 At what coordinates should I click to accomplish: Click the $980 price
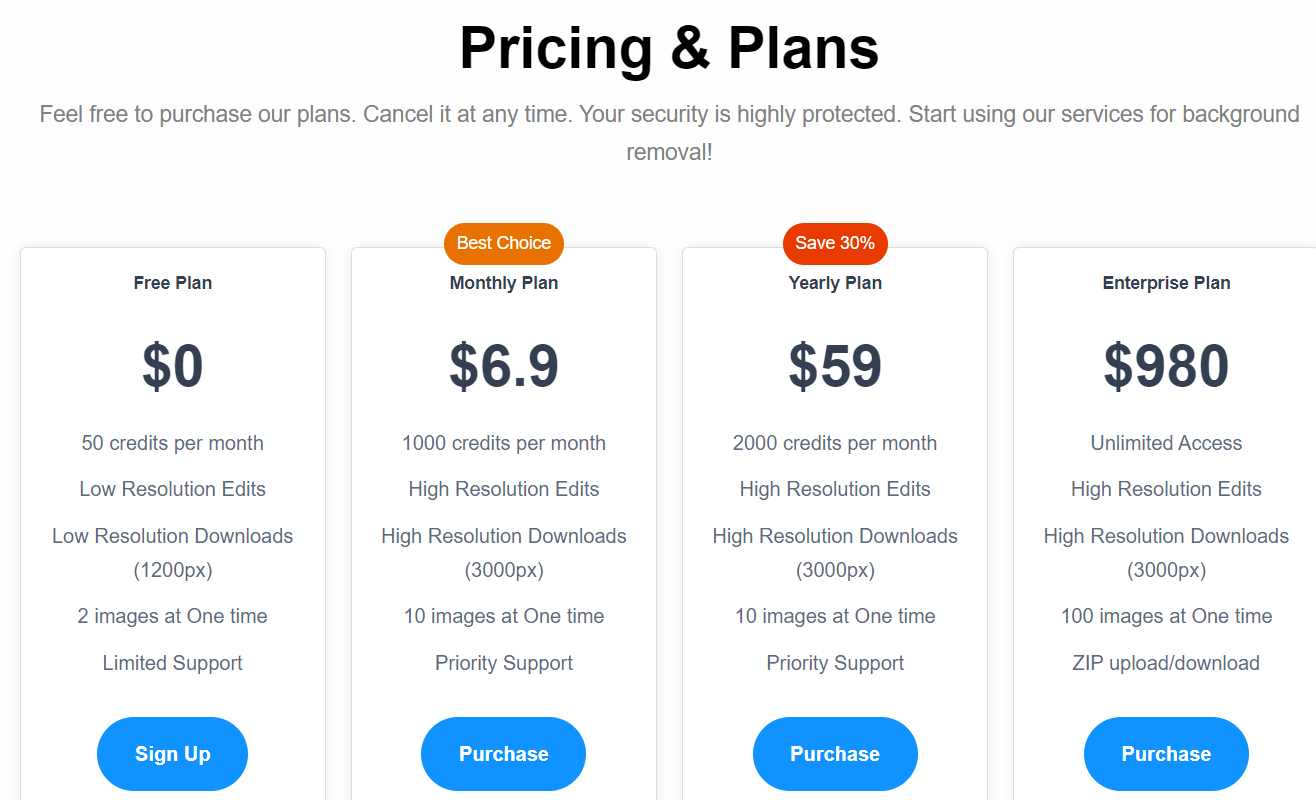point(1166,366)
